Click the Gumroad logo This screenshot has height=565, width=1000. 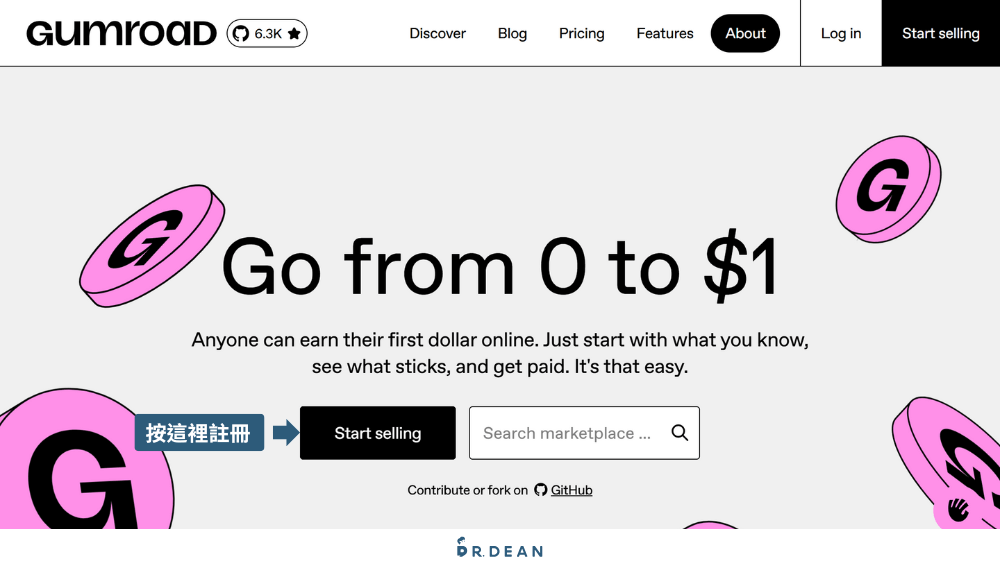[121, 34]
